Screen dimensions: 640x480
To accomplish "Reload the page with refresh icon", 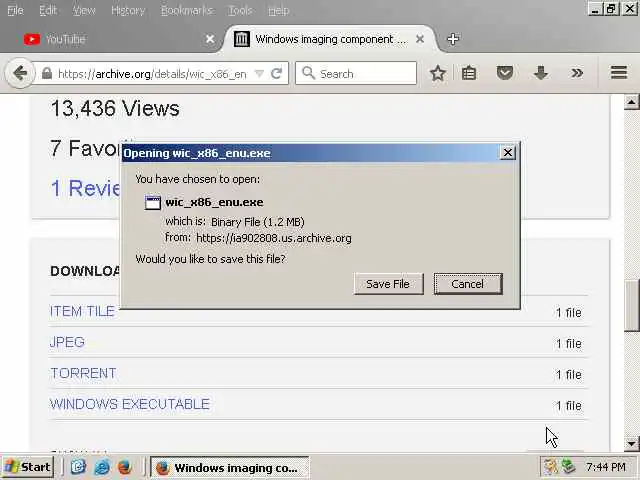I will click(x=276, y=73).
